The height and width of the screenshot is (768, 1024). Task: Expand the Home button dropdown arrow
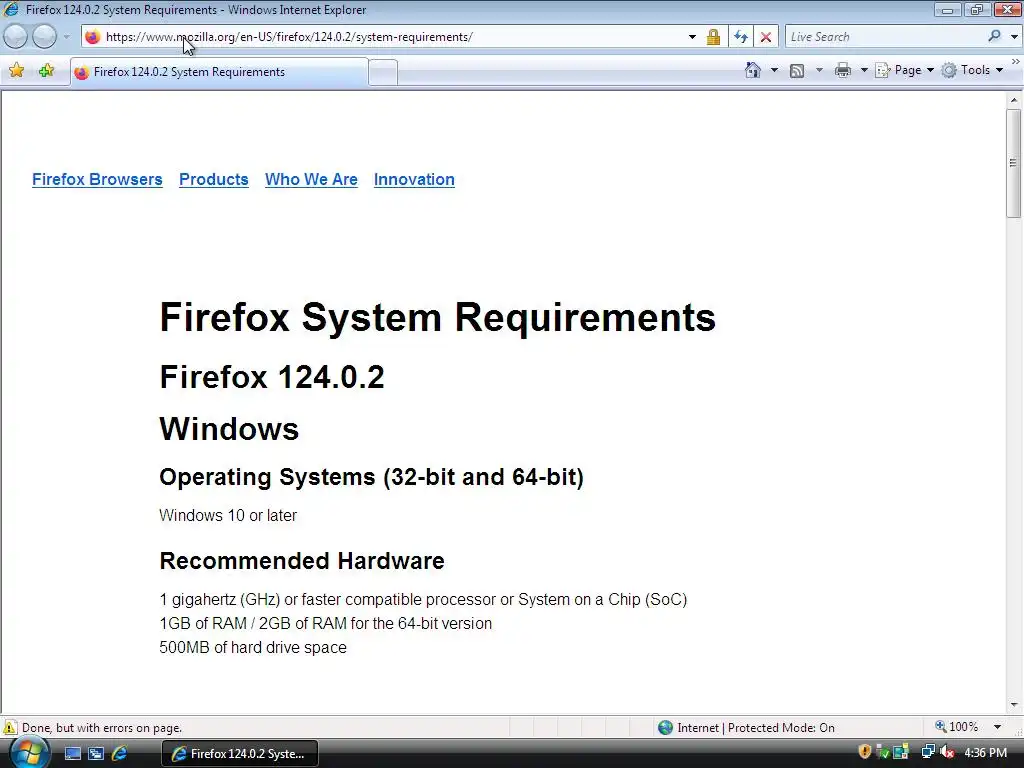[775, 70]
